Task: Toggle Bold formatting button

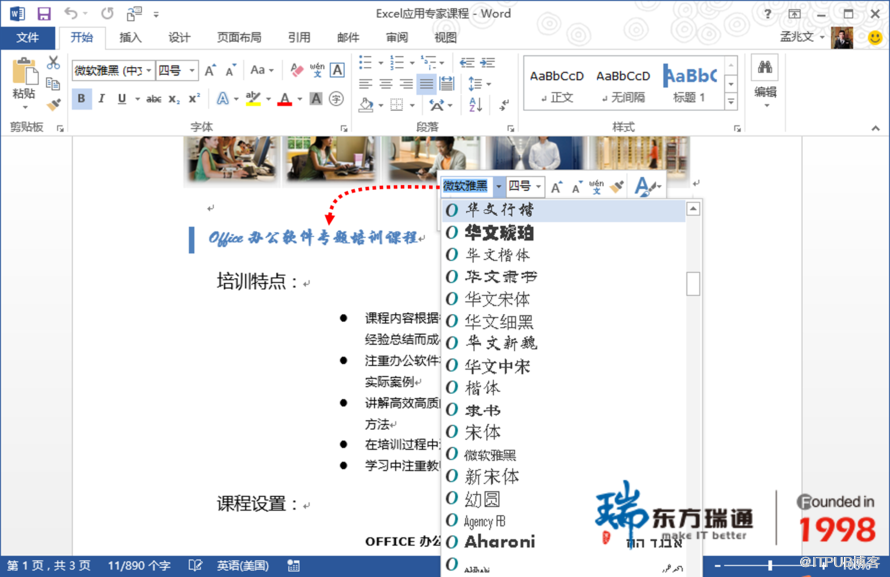Action: click(81, 99)
